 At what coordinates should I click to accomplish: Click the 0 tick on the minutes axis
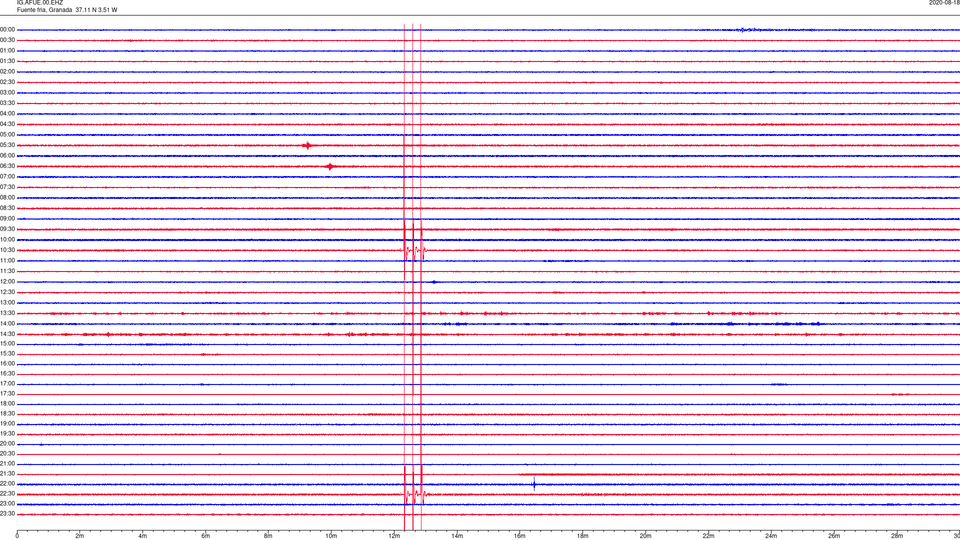coord(17,536)
